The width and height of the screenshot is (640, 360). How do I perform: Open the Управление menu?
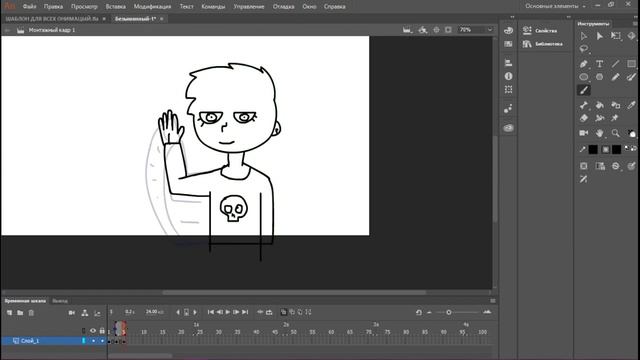(x=249, y=7)
